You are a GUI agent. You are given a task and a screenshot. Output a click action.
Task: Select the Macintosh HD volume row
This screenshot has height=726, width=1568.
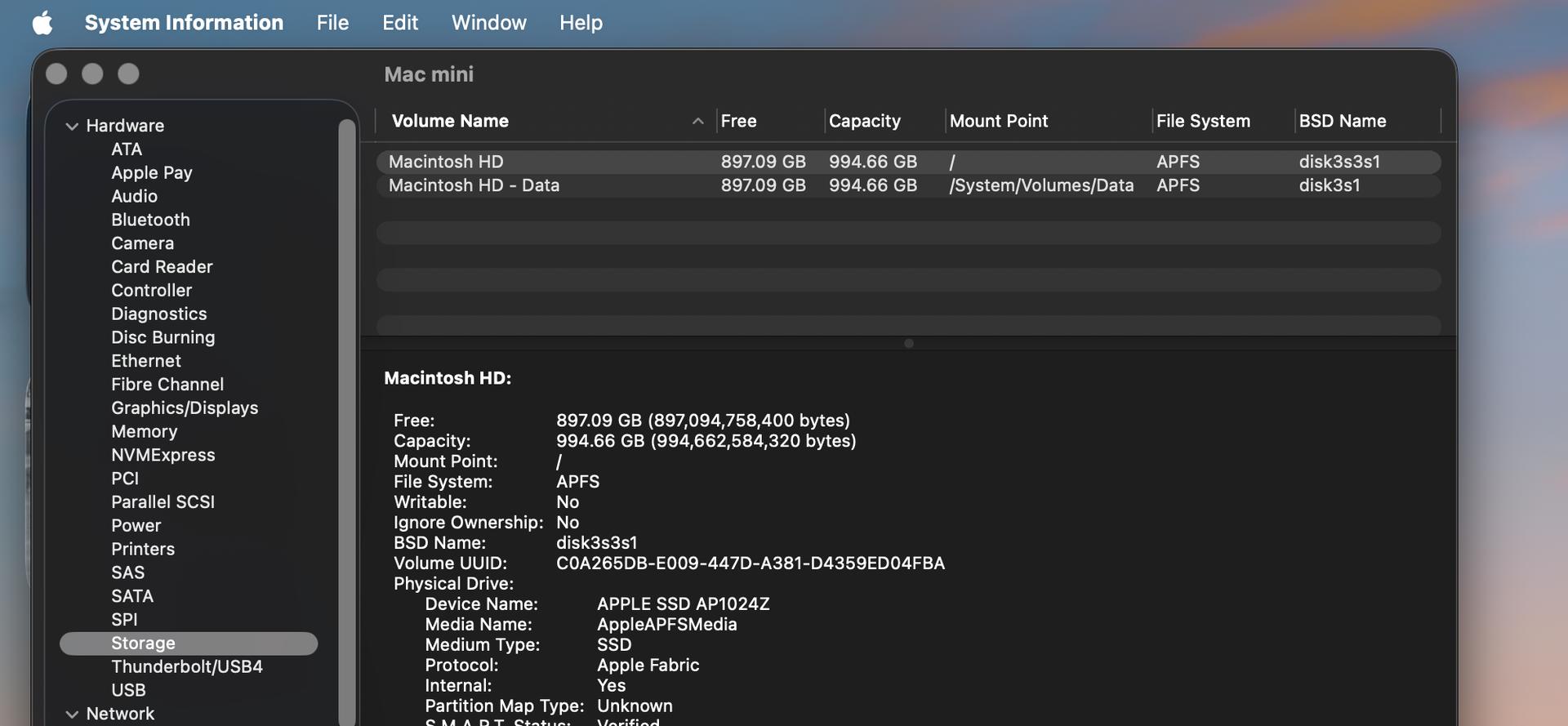coord(908,162)
